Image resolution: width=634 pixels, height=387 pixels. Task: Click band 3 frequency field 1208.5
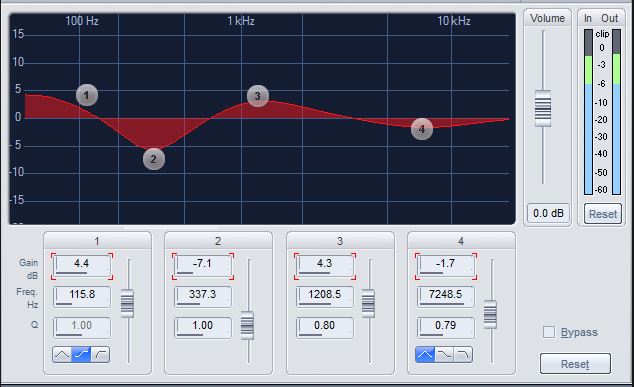tap(325, 296)
